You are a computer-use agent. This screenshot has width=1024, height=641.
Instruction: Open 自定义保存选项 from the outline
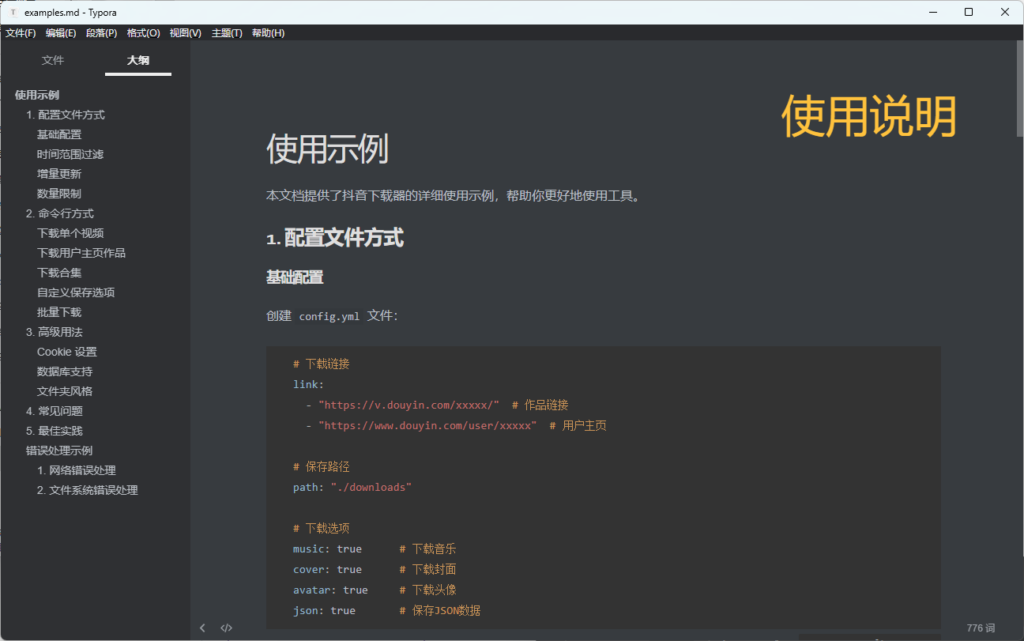coord(76,292)
